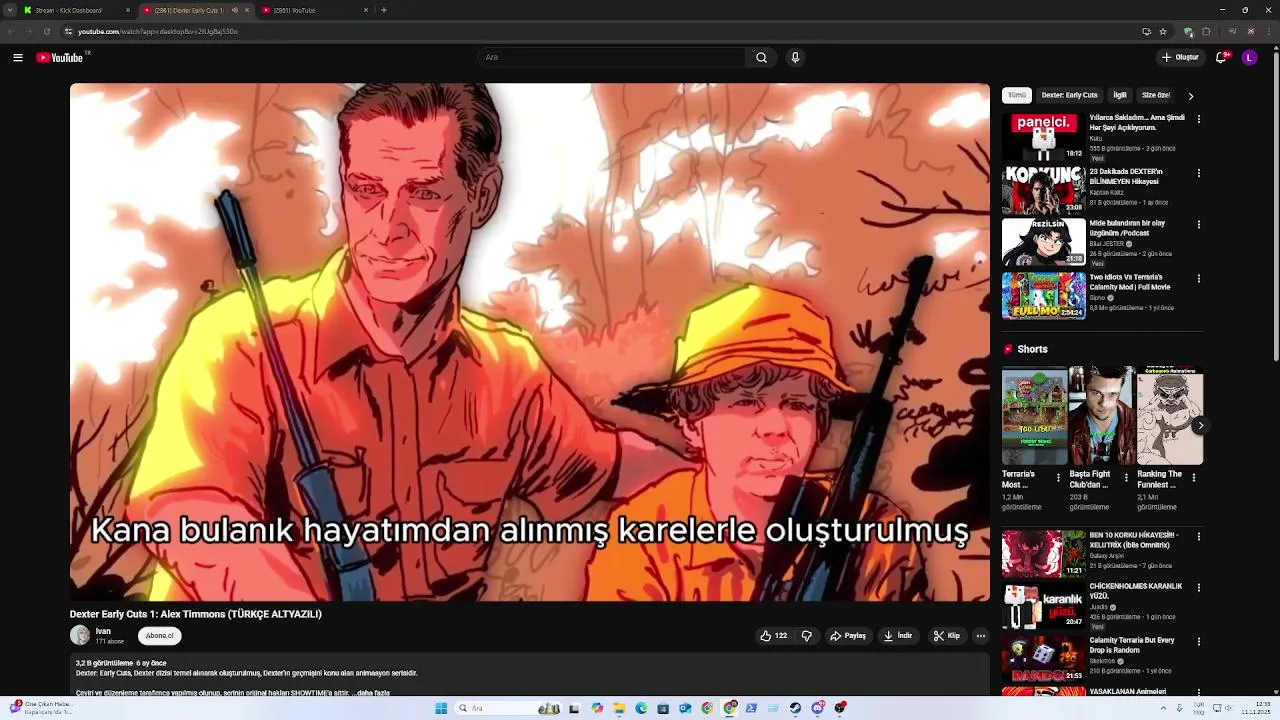
Task: Switch to the Kick Dashboard browser tab
Action: coord(78,10)
